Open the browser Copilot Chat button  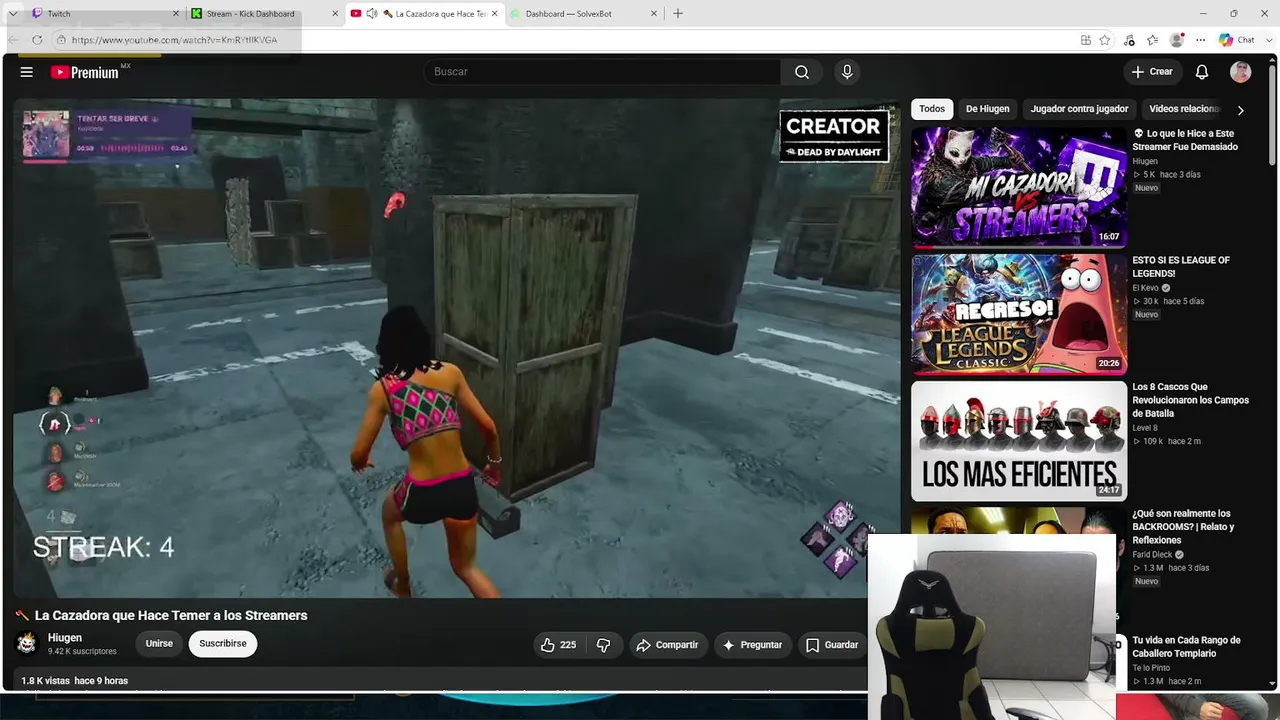(1237, 40)
